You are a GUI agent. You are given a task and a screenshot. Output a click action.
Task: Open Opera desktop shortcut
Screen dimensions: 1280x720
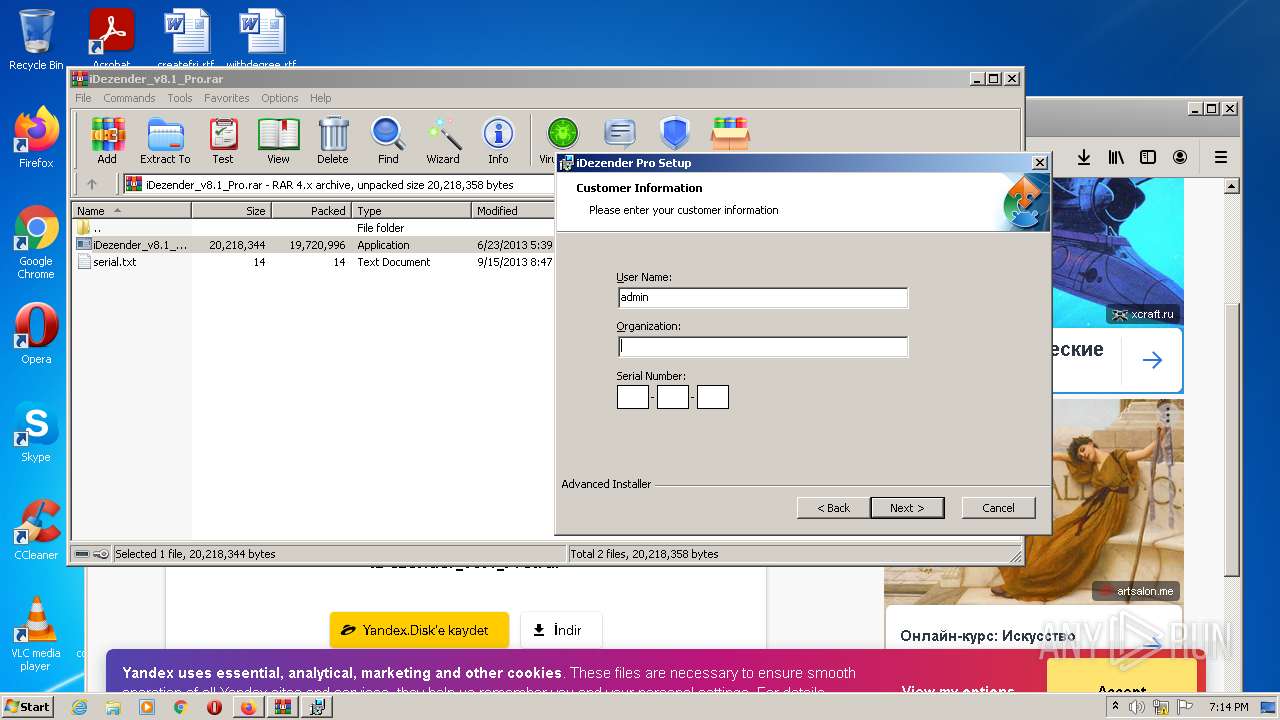pyautogui.click(x=36, y=334)
